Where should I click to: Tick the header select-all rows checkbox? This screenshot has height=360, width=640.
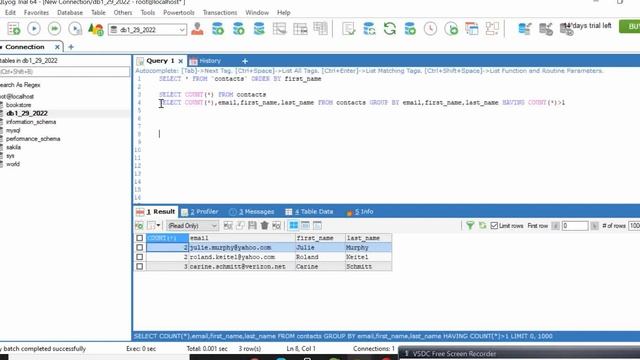(140, 238)
